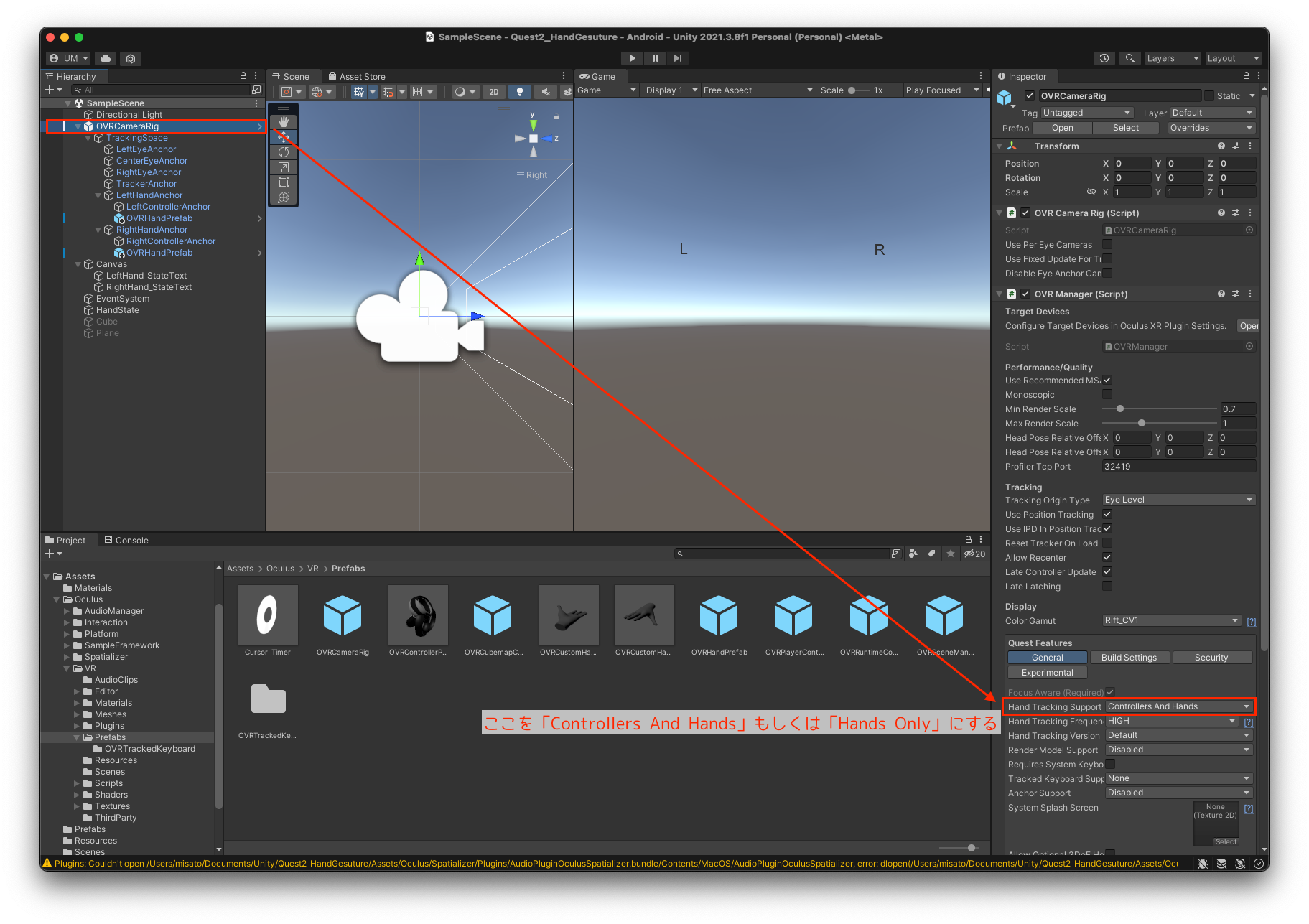Adjust the Min Render Scale slider

pyautogui.click(x=1159, y=409)
